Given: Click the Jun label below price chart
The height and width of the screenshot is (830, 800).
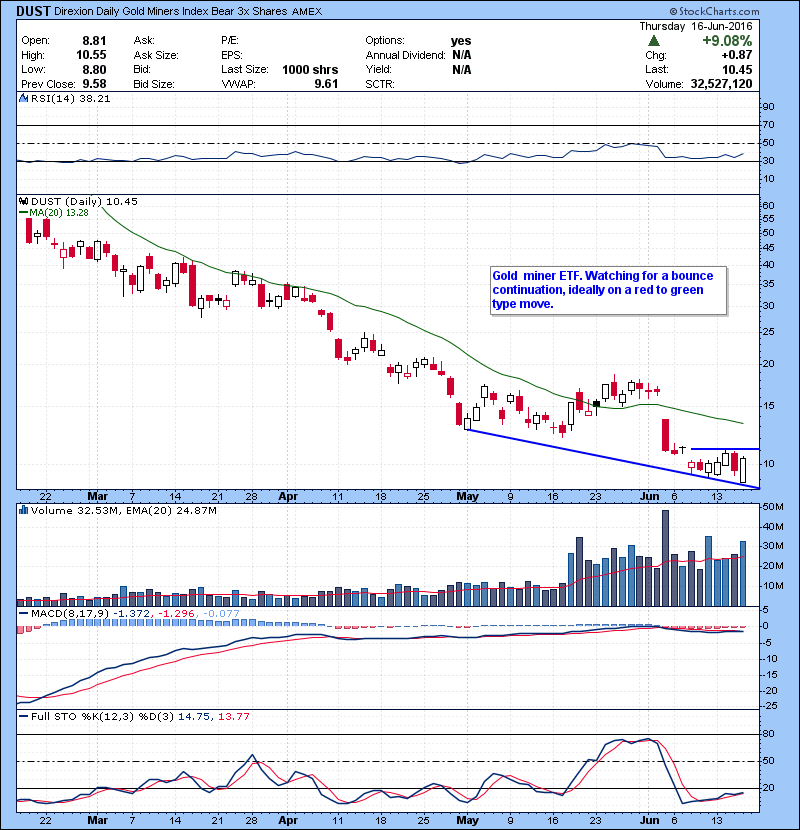Looking at the screenshot, I should click(650, 497).
